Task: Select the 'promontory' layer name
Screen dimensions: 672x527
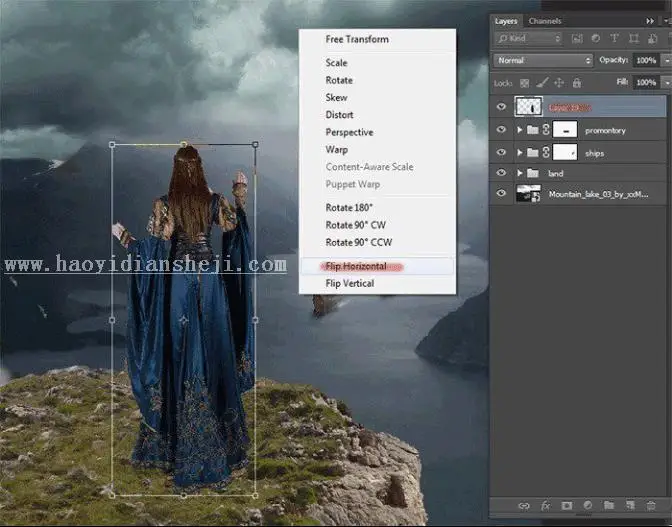Action: [605, 131]
